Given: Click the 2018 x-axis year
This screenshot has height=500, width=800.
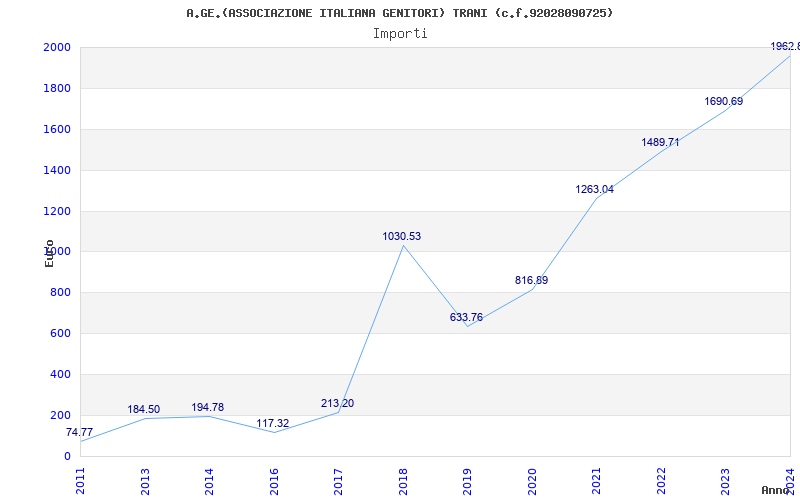Looking at the screenshot, I should tap(403, 481).
